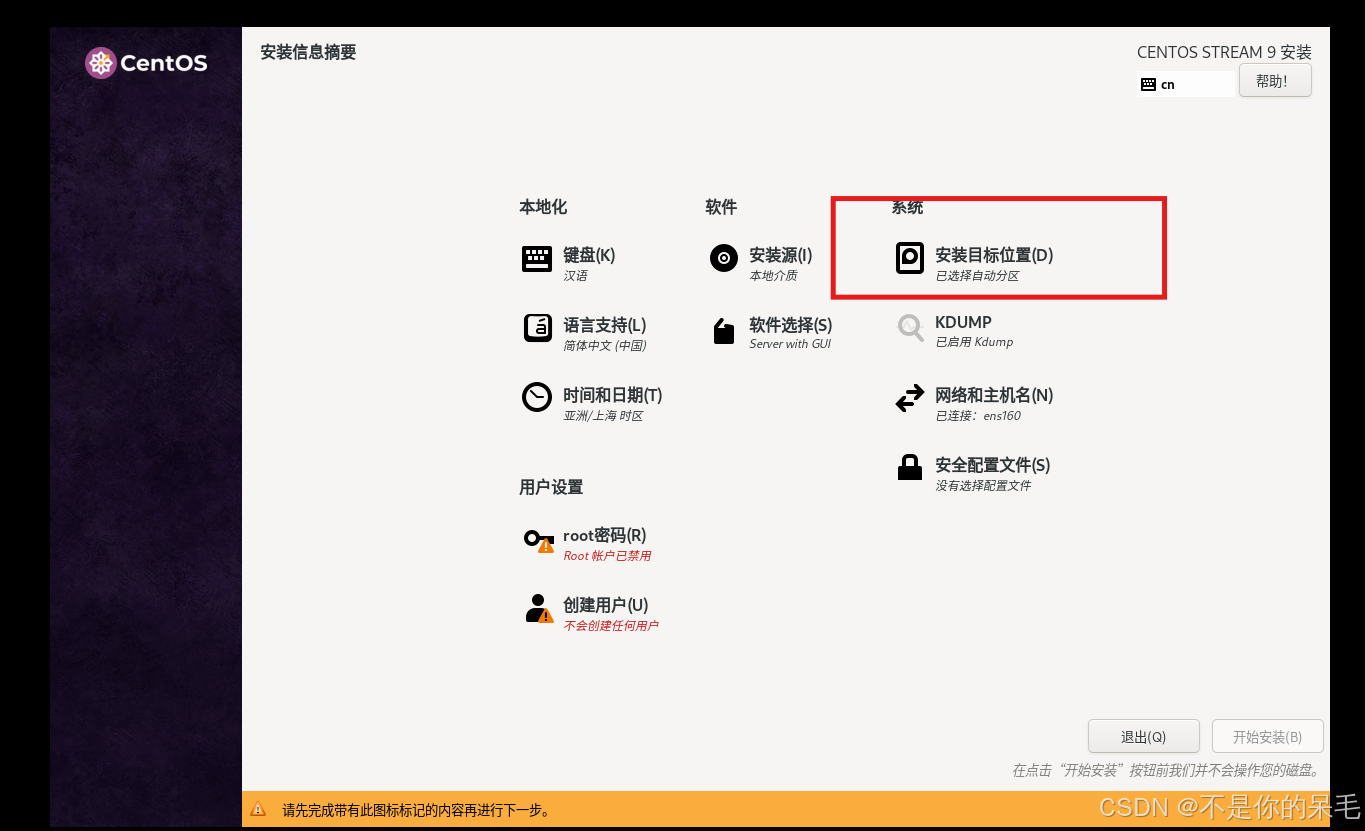Click the CENTOS STREAM 9 安装 title
This screenshot has height=831, width=1365.
tap(1224, 53)
